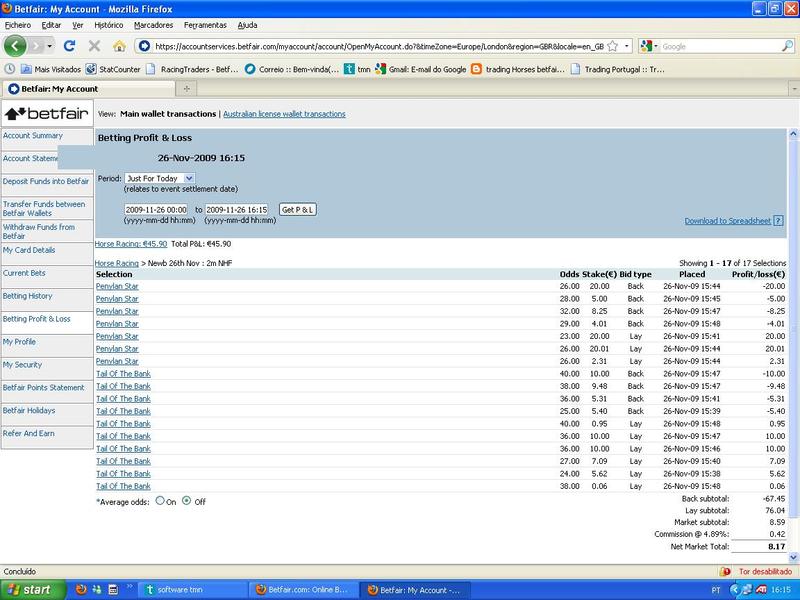Open the StatCounter bookmark icon
This screenshot has height=600, width=800.
tap(91, 69)
